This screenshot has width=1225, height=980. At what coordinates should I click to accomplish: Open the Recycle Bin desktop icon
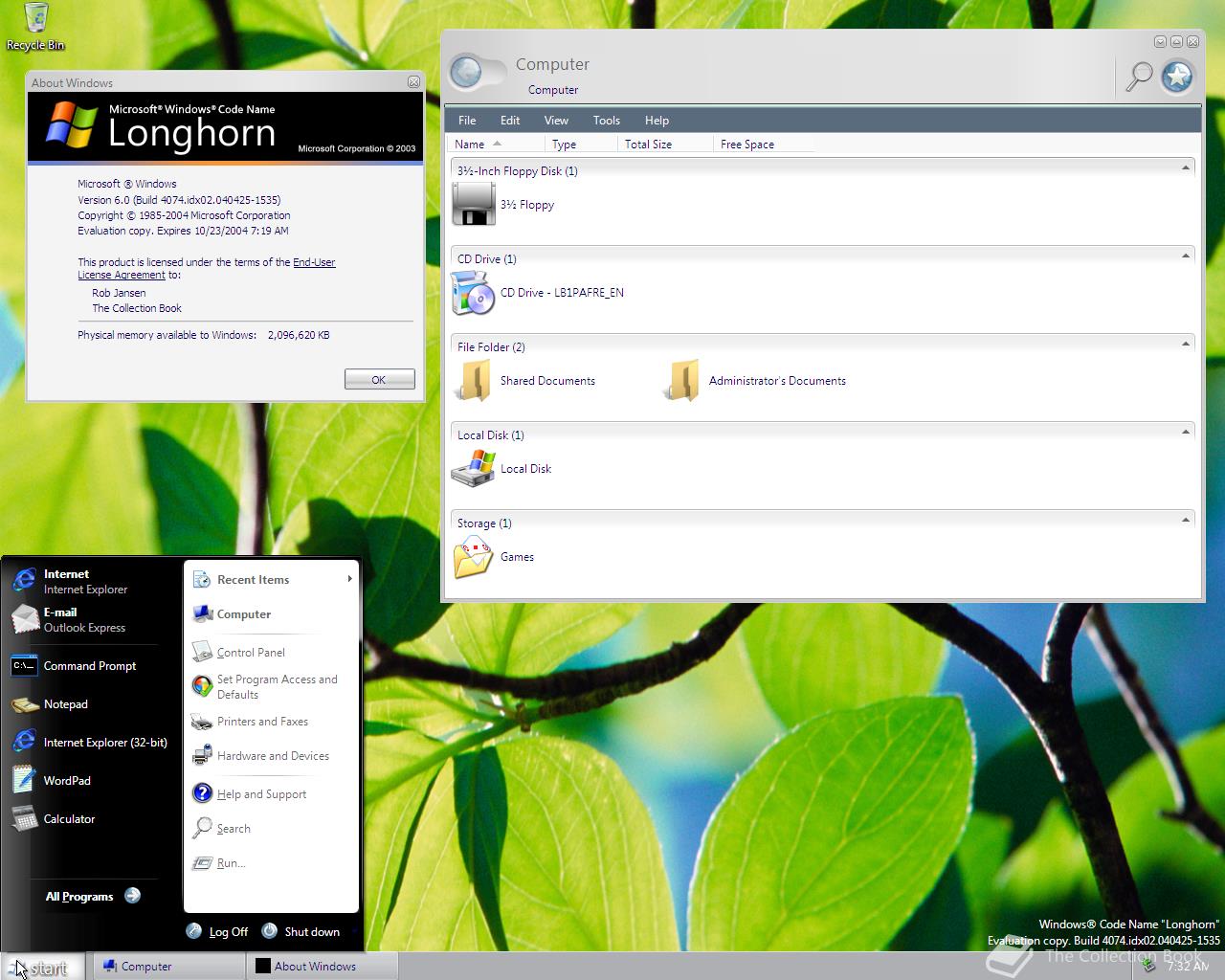35,26
